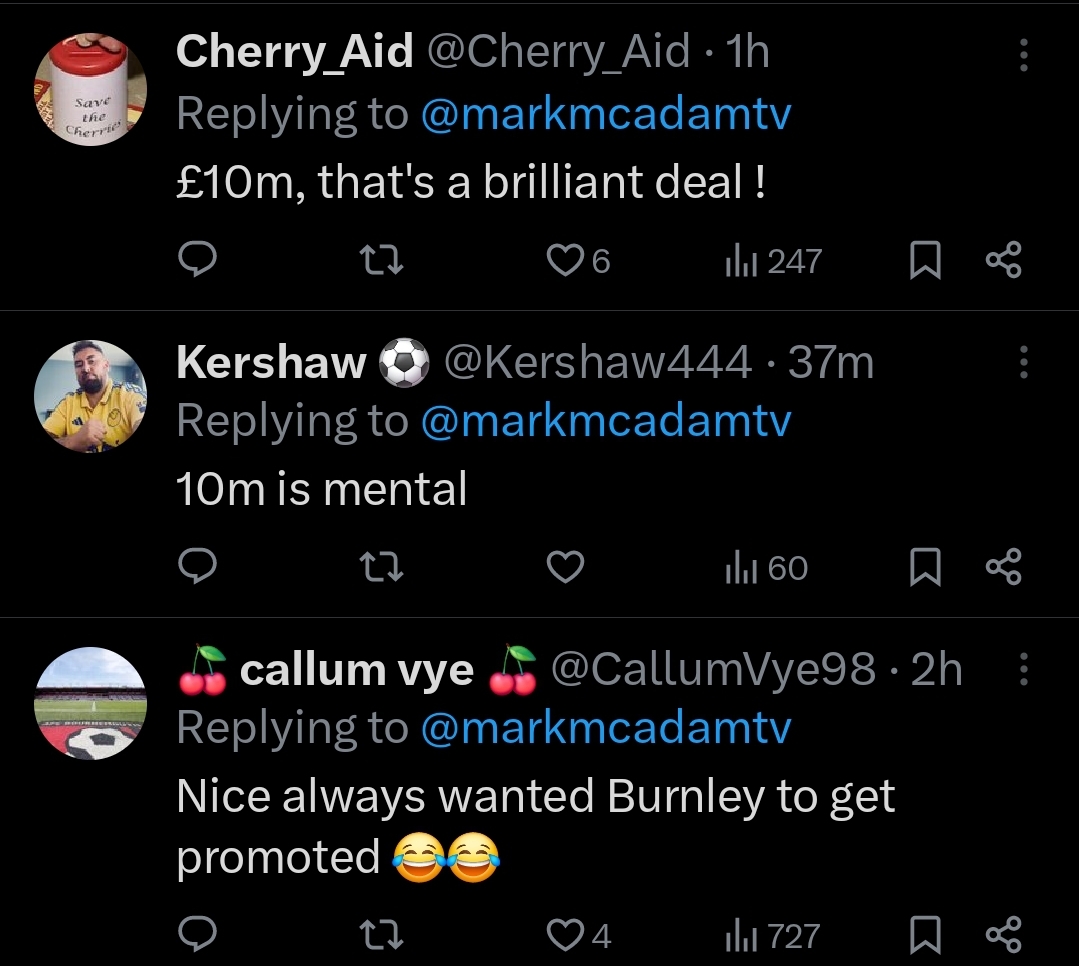Reply to Kershaw's '10m is mental' tweet
Image resolution: width=1079 pixels, height=966 pixels.
tap(198, 568)
